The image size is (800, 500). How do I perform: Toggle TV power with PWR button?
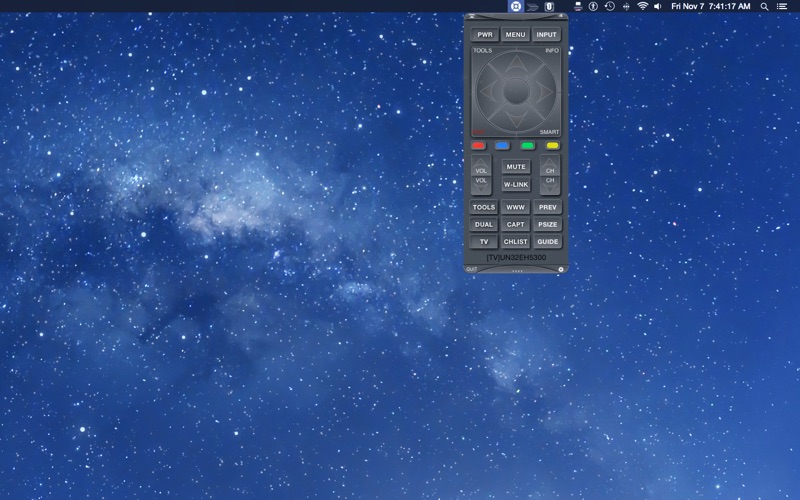485,35
